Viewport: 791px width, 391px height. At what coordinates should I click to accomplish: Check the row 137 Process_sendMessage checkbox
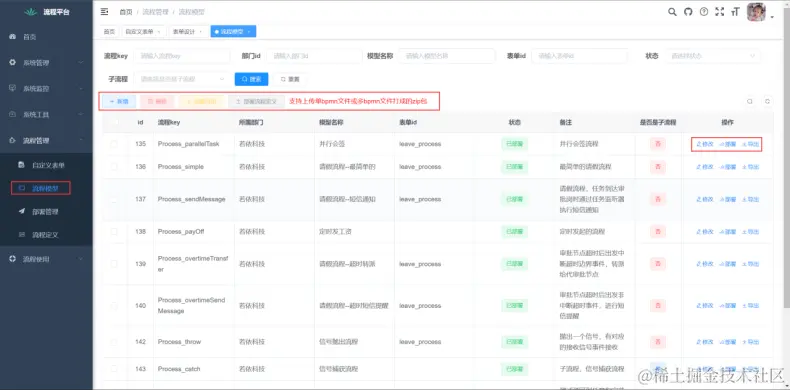pos(115,199)
